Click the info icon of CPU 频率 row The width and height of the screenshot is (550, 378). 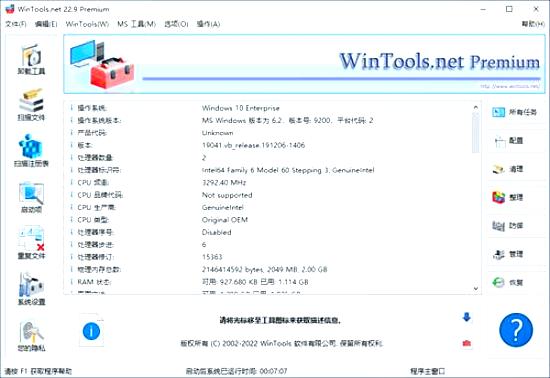pos(72,183)
